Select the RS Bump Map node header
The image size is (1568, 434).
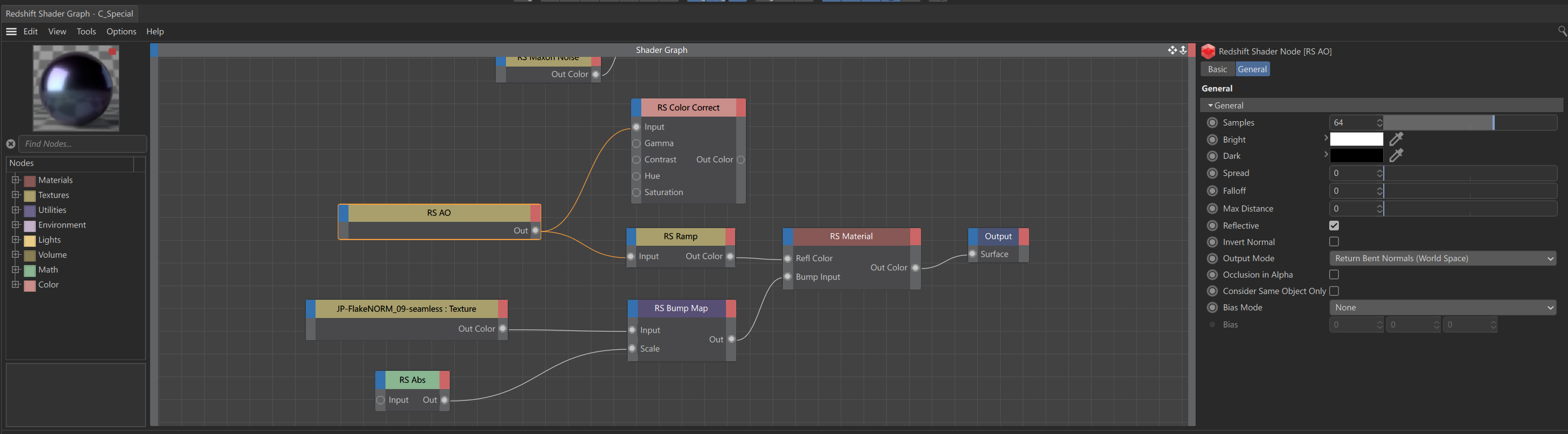[x=681, y=308]
